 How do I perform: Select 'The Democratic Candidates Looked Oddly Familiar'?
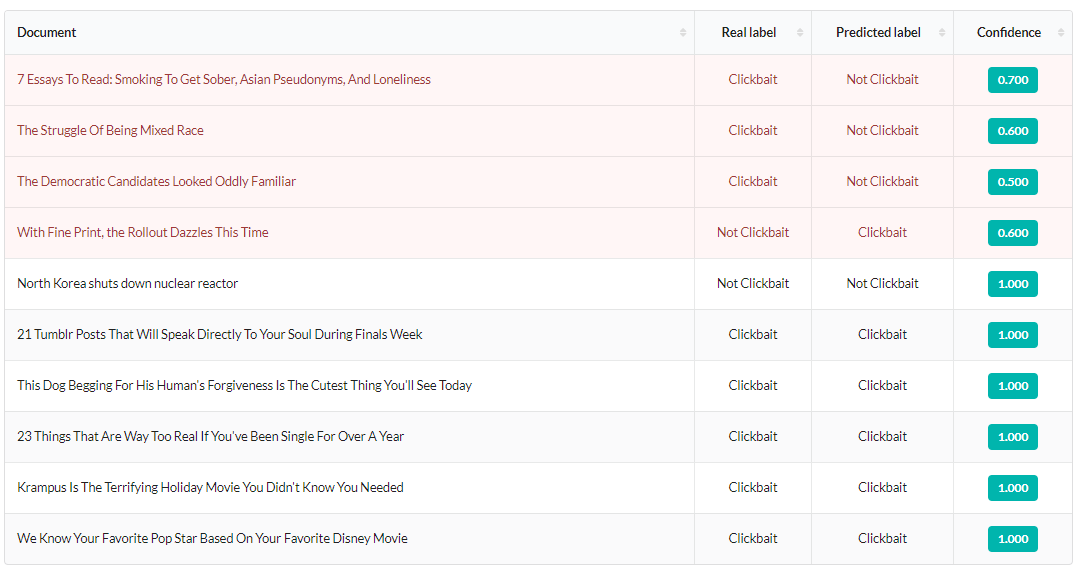point(156,181)
